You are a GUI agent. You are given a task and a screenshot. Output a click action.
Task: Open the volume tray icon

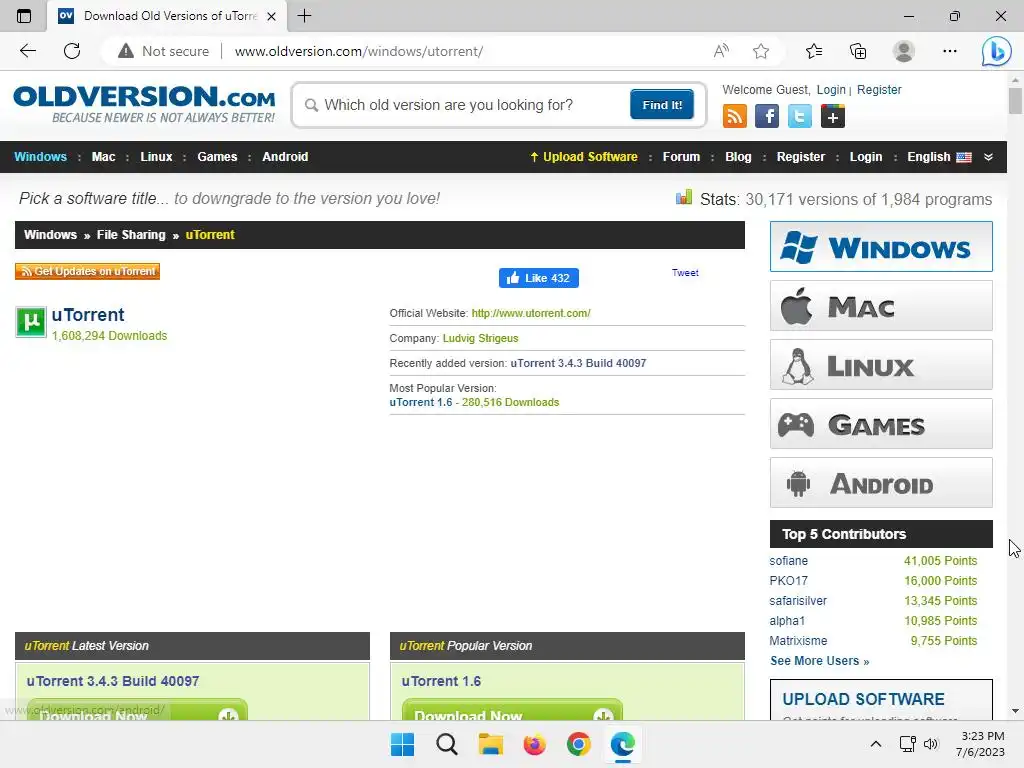931,744
